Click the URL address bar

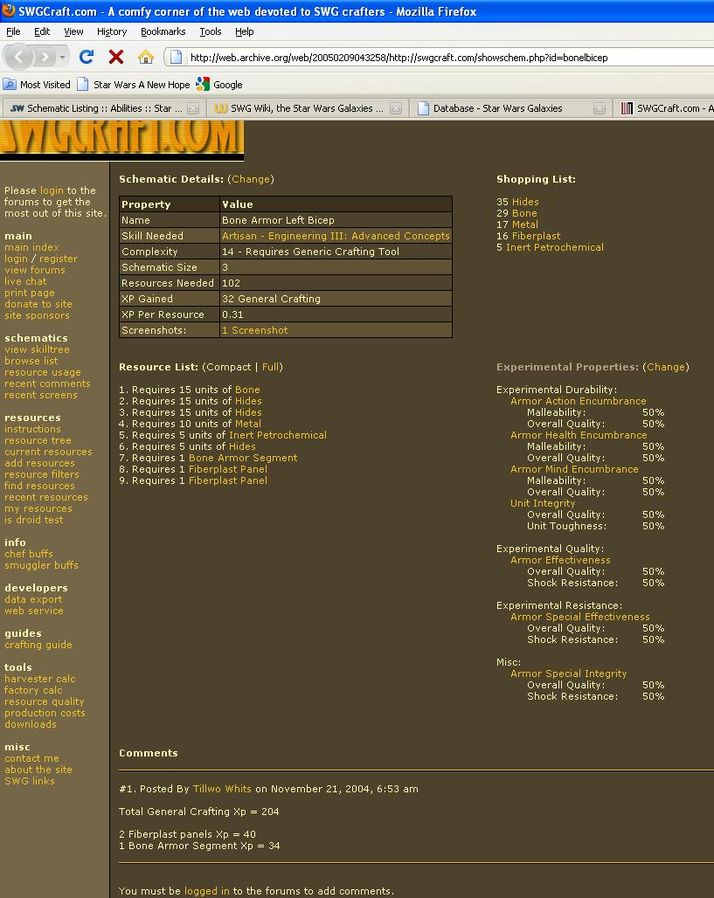click(440, 57)
